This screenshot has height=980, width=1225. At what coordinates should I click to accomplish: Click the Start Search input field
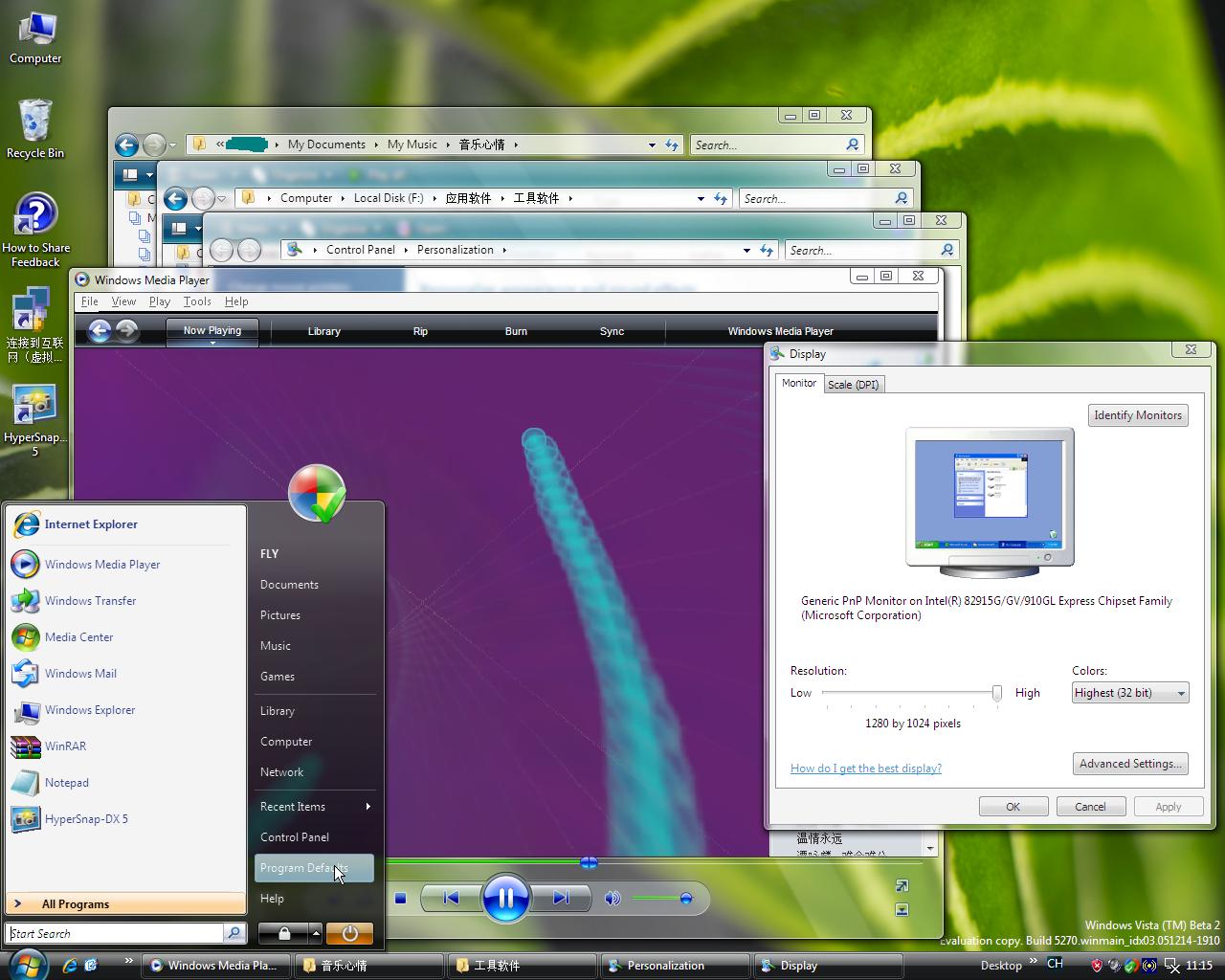[x=115, y=933]
